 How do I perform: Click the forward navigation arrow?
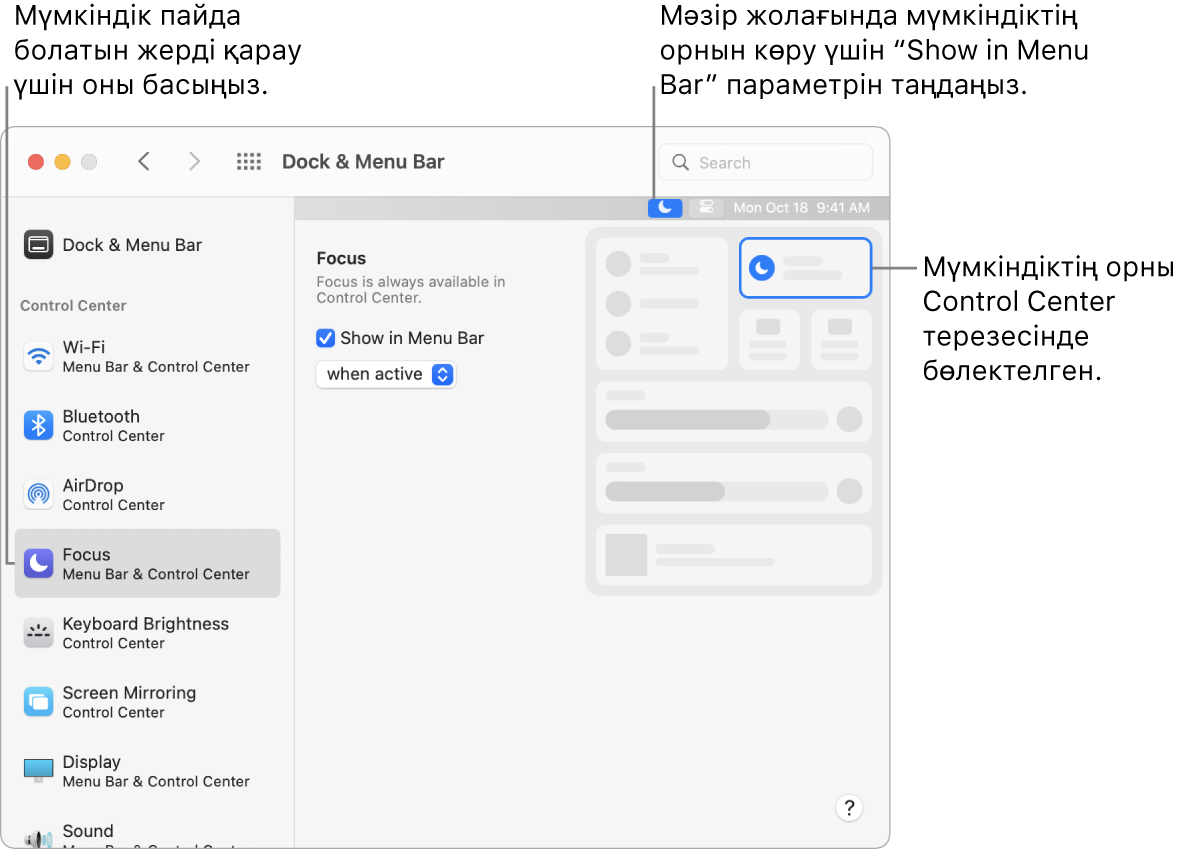pos(194,161)
